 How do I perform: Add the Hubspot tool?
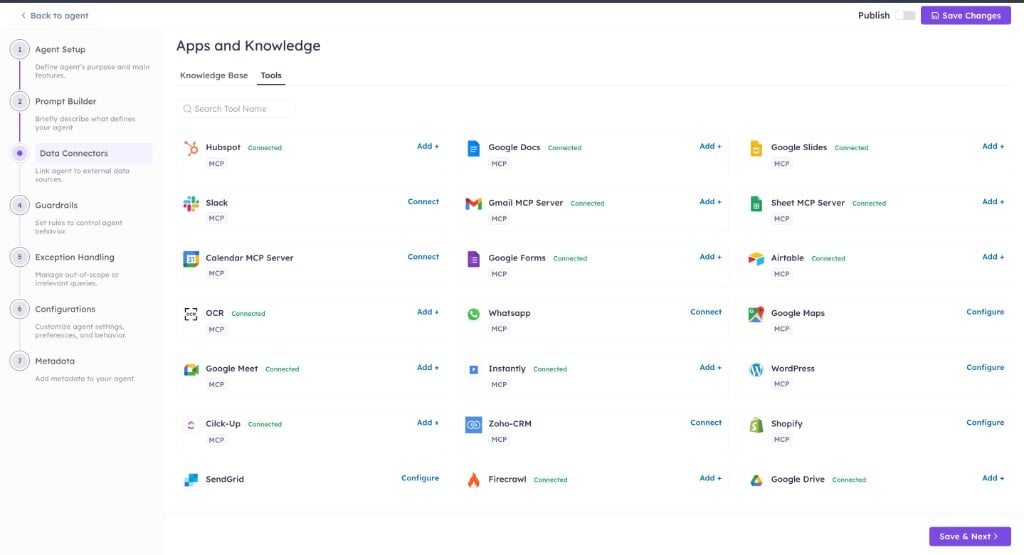tap(428, 146)
